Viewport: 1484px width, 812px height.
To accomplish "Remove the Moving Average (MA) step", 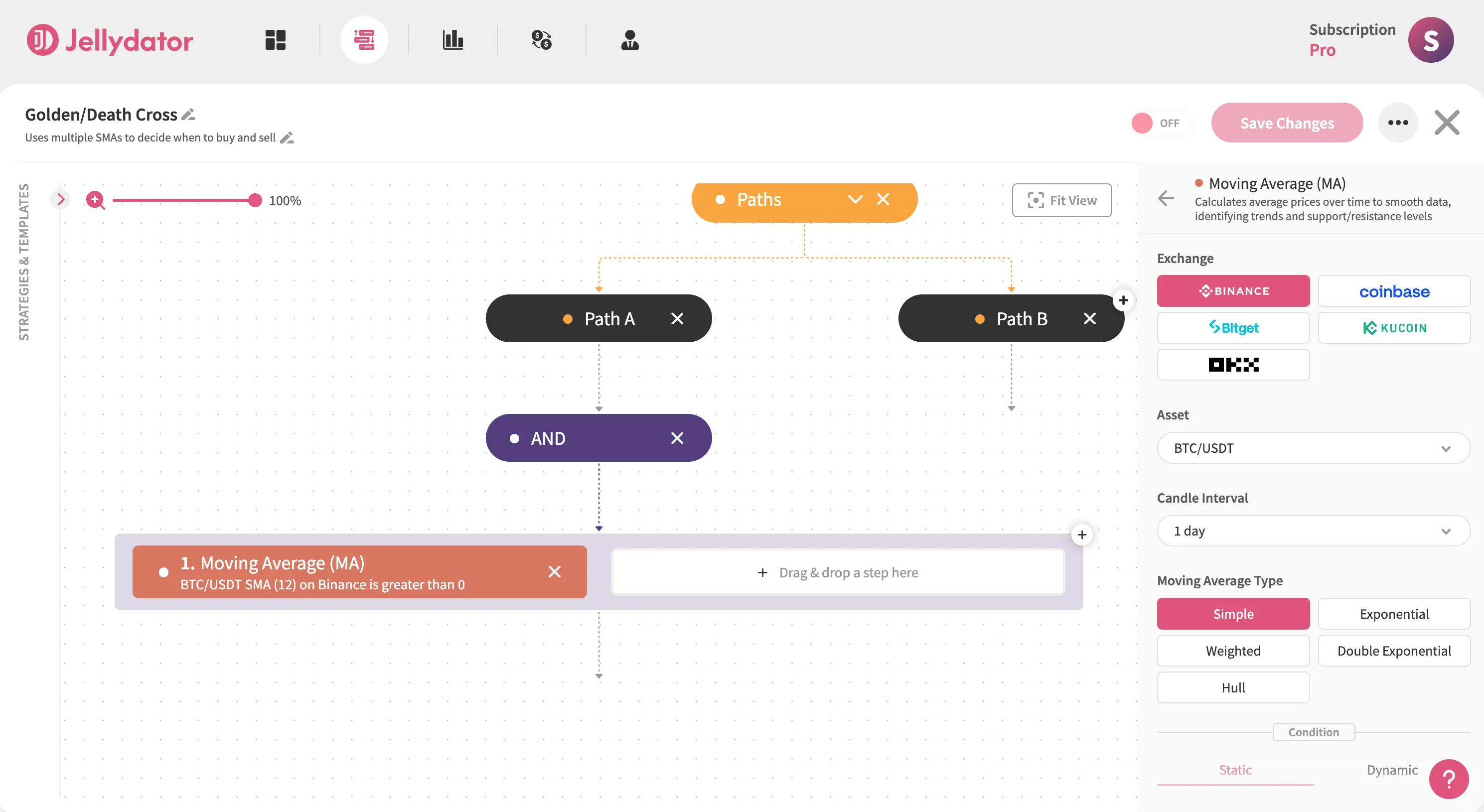I will 554,572.
